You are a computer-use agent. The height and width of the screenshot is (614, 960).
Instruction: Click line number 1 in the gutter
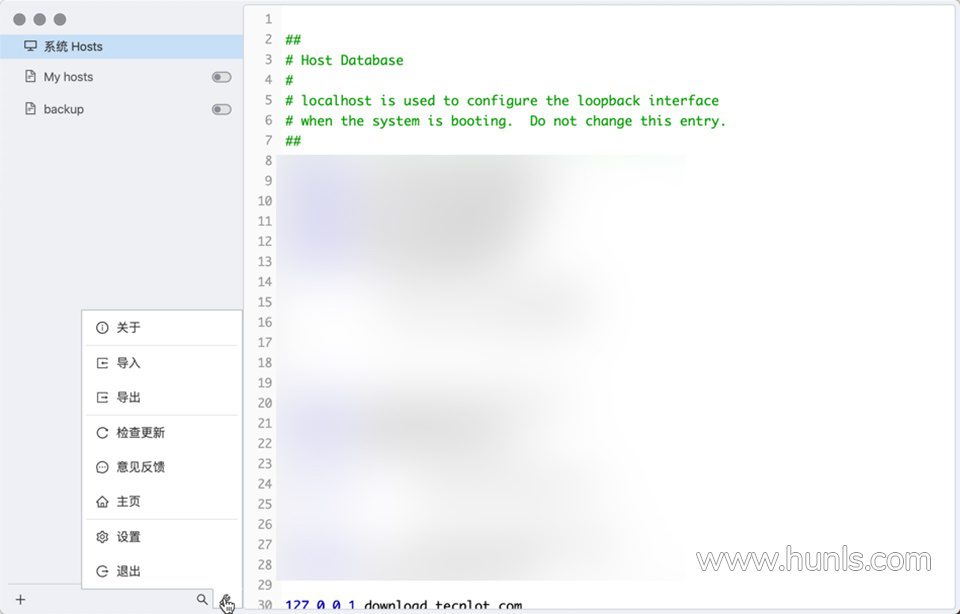click(x=268, y=20)
